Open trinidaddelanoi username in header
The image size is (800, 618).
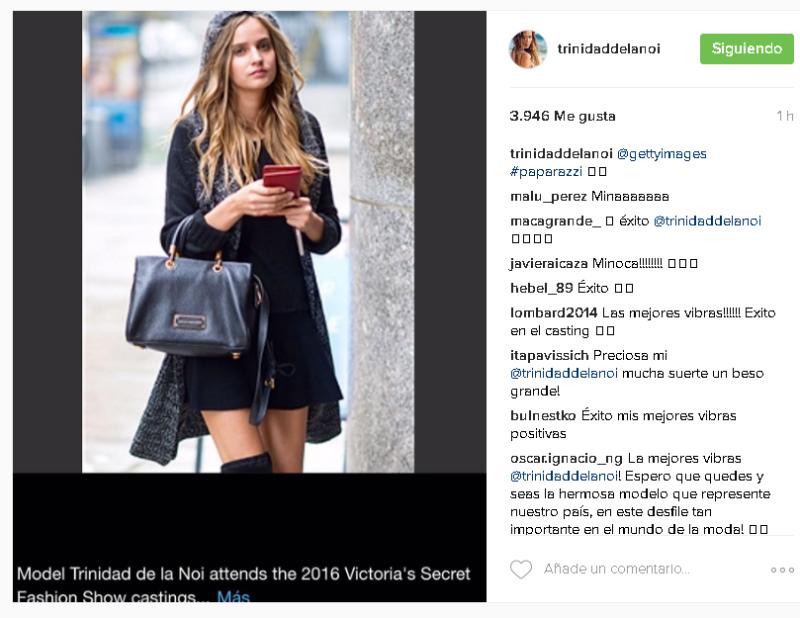(x=609, y=49)
